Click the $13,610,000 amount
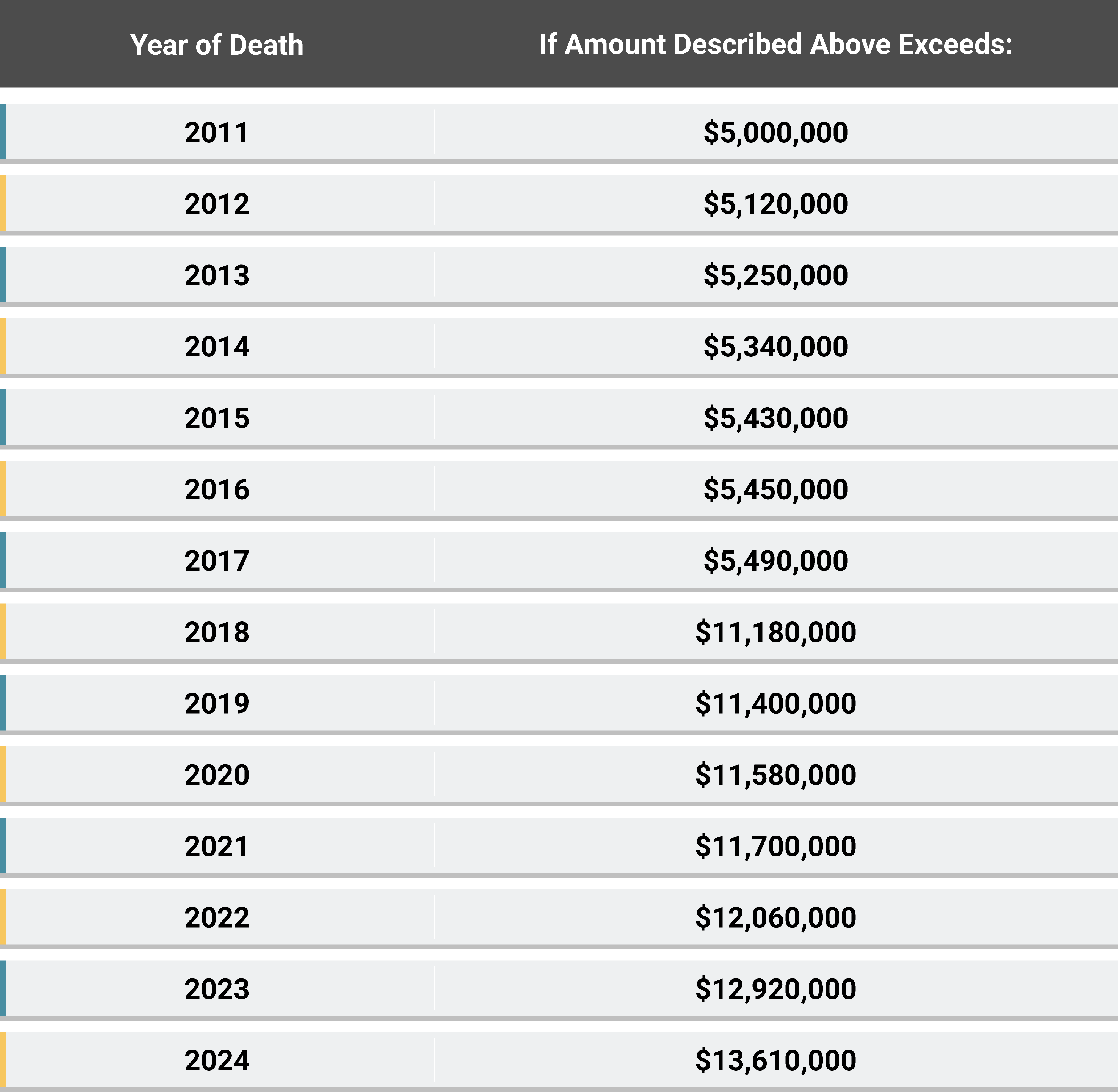 [x=775, y=1060]
